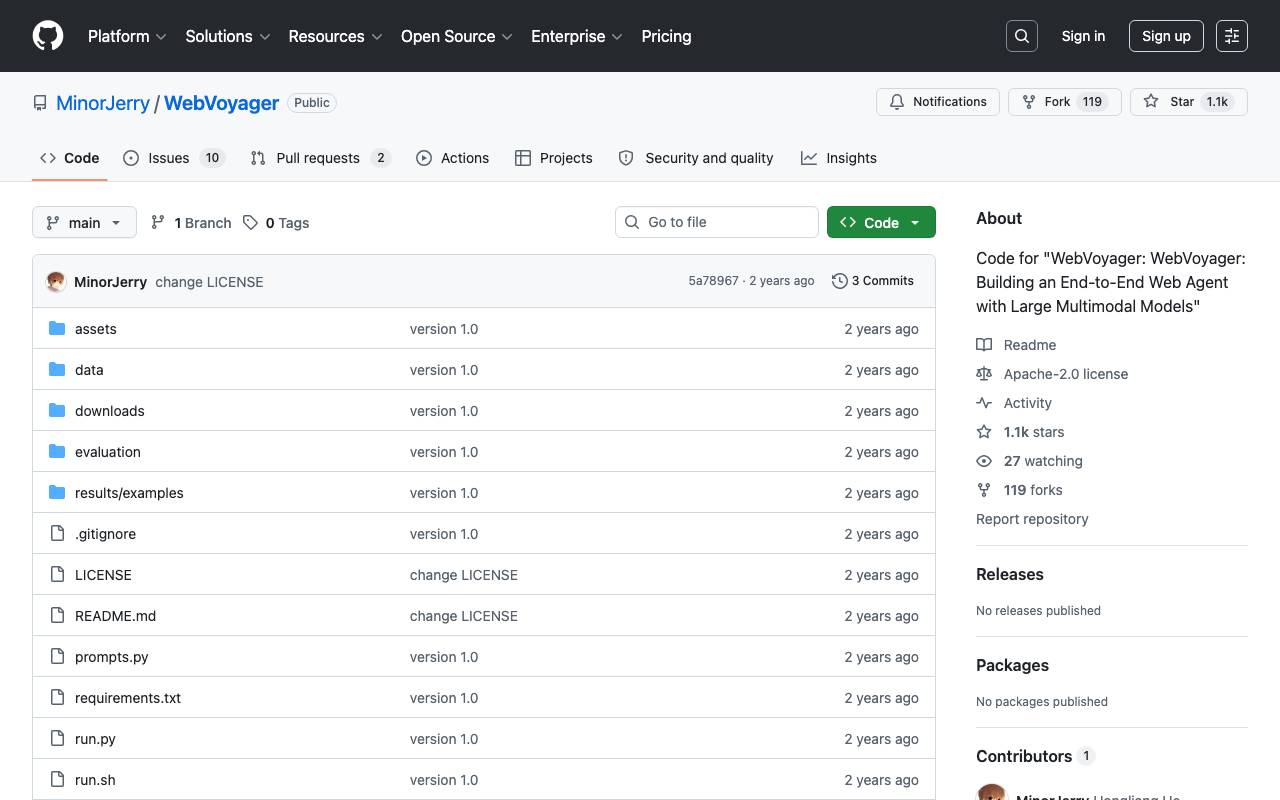Screen dimensions: 1280x800
Task: Open the Security and quality tab
Action: click(696, 158)
